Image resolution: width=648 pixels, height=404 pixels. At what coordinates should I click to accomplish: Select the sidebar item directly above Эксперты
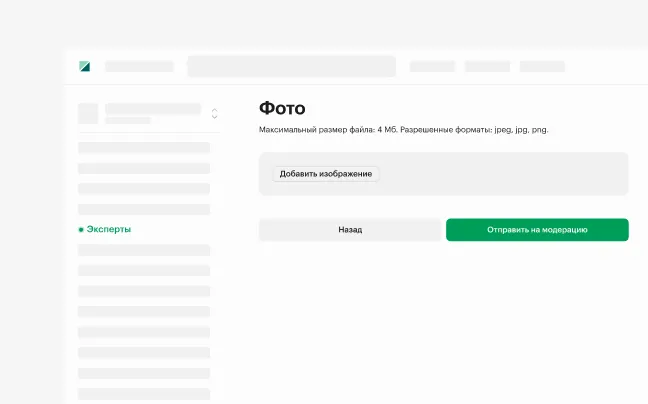(144, 210)
